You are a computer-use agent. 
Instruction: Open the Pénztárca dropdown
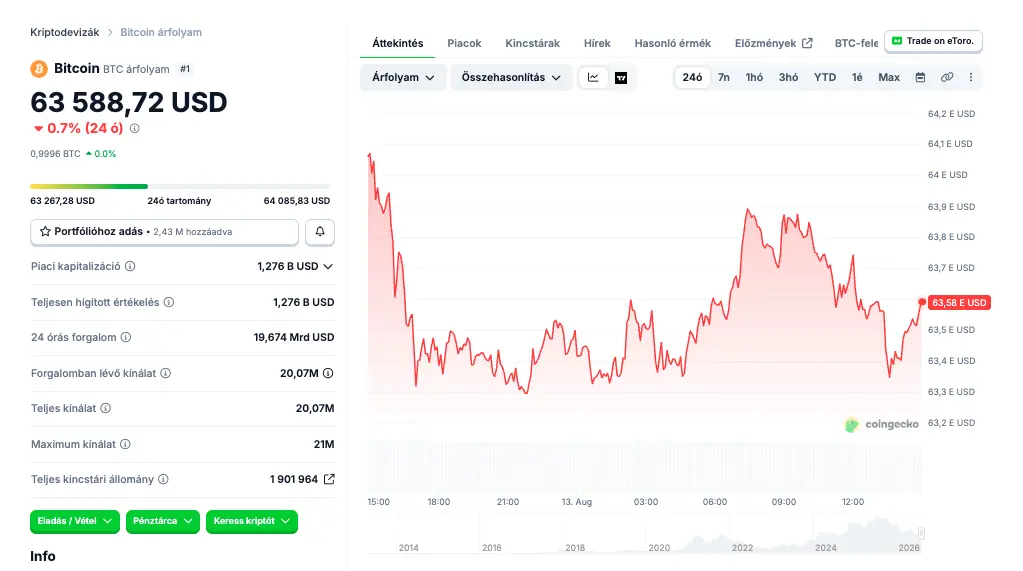[162, 521]
